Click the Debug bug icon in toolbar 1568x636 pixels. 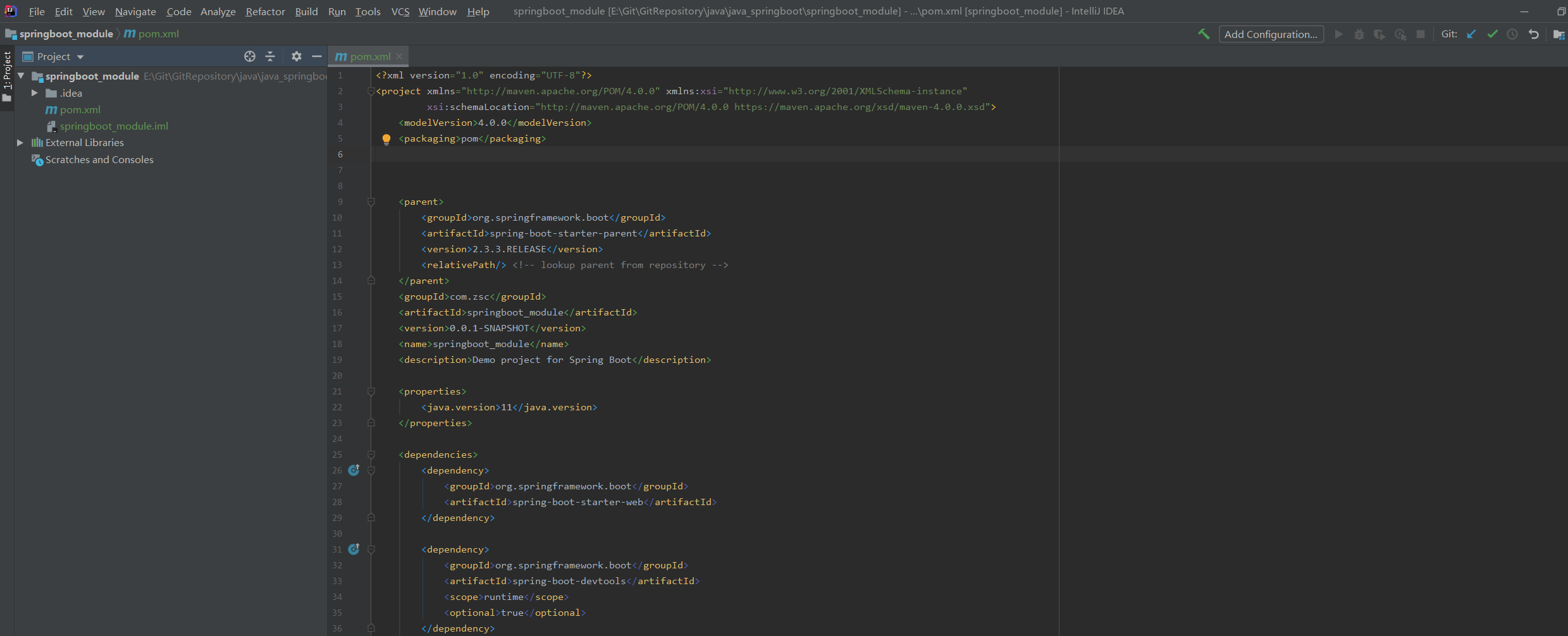coord(1359,34)
